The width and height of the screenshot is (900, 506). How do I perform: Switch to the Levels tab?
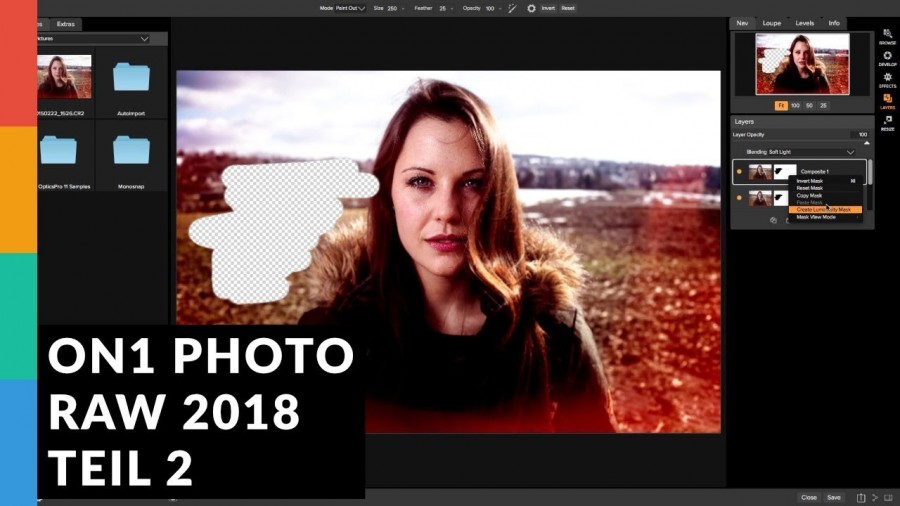(804, 23)
